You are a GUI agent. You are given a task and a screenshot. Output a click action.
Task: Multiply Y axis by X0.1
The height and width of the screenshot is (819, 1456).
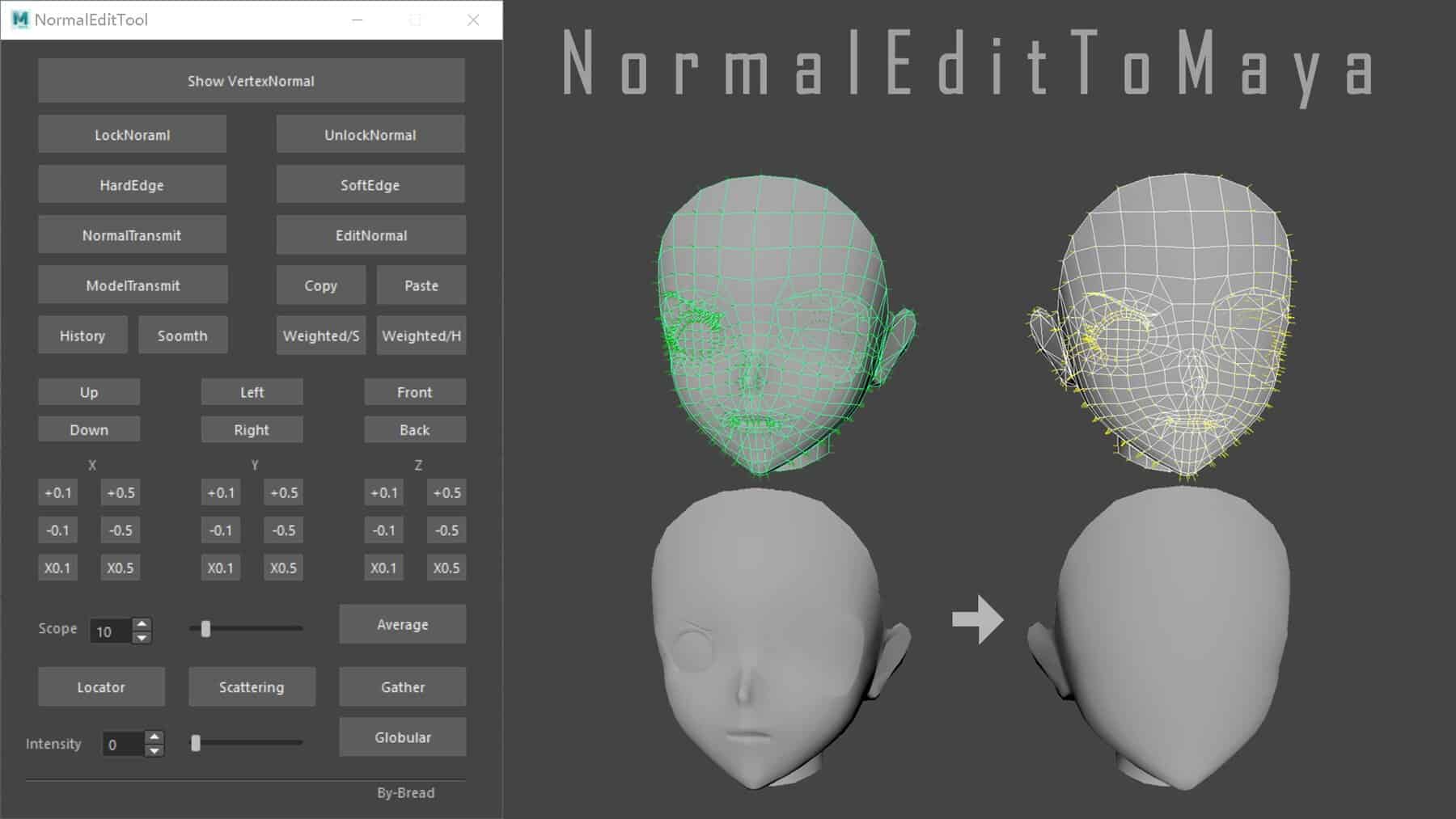[221, 568]
